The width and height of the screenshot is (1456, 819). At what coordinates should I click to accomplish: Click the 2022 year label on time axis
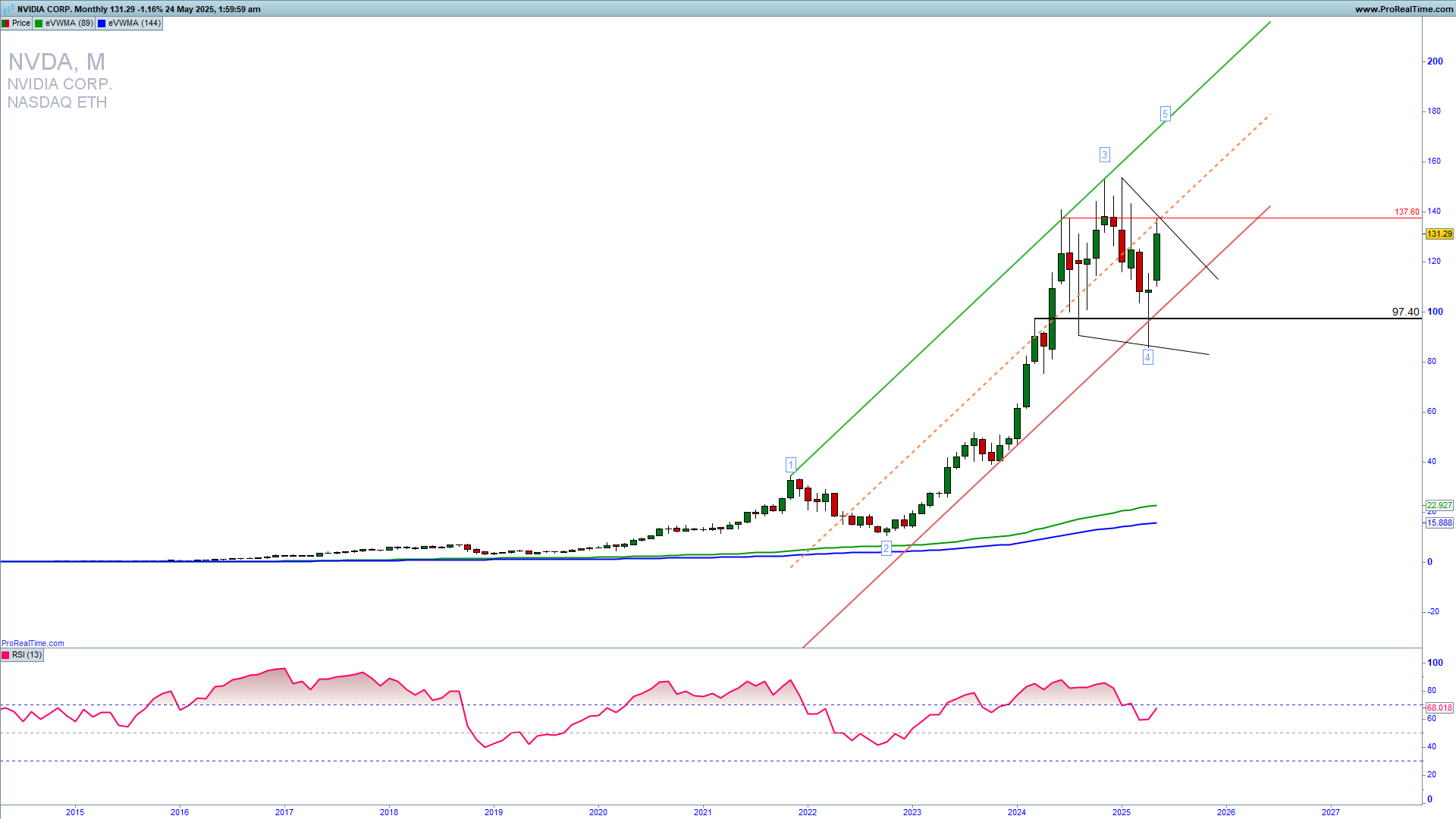[x=808, y=813]
